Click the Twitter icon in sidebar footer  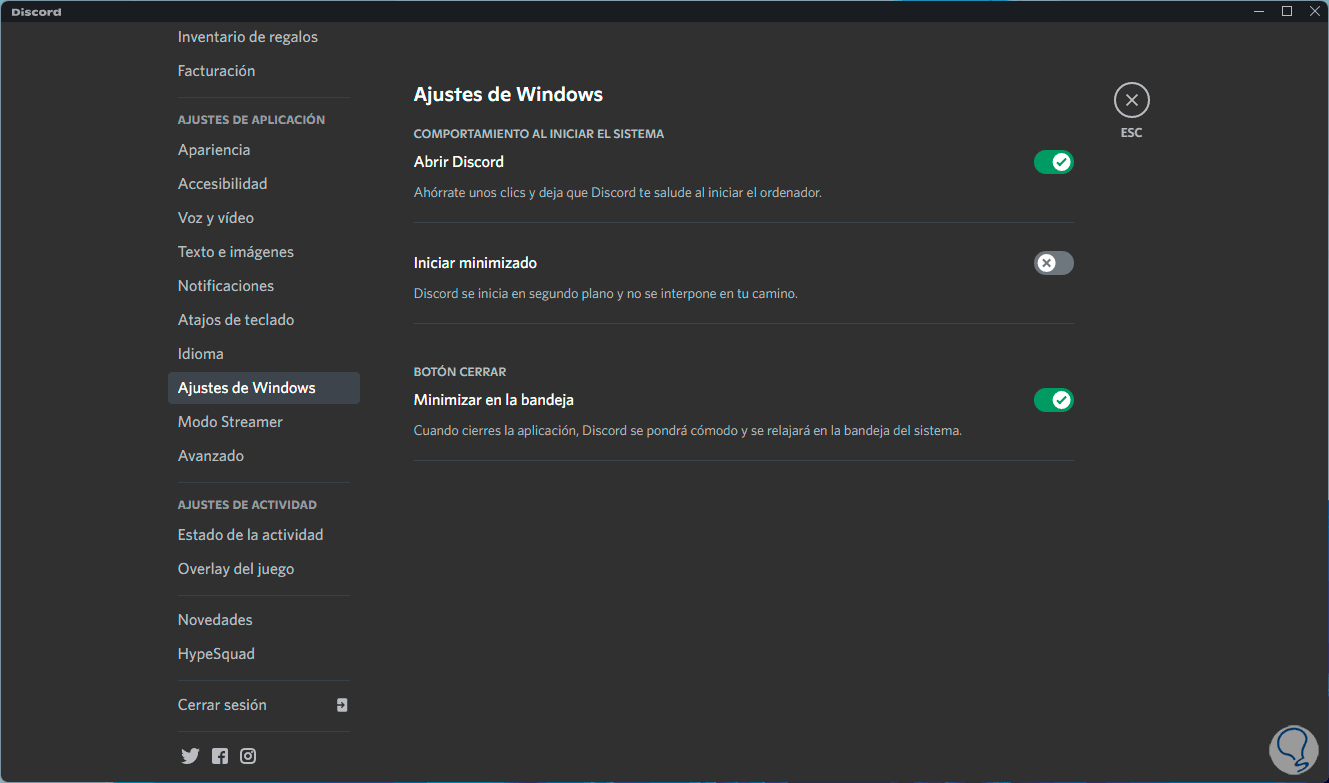click(x=190, y=756)
